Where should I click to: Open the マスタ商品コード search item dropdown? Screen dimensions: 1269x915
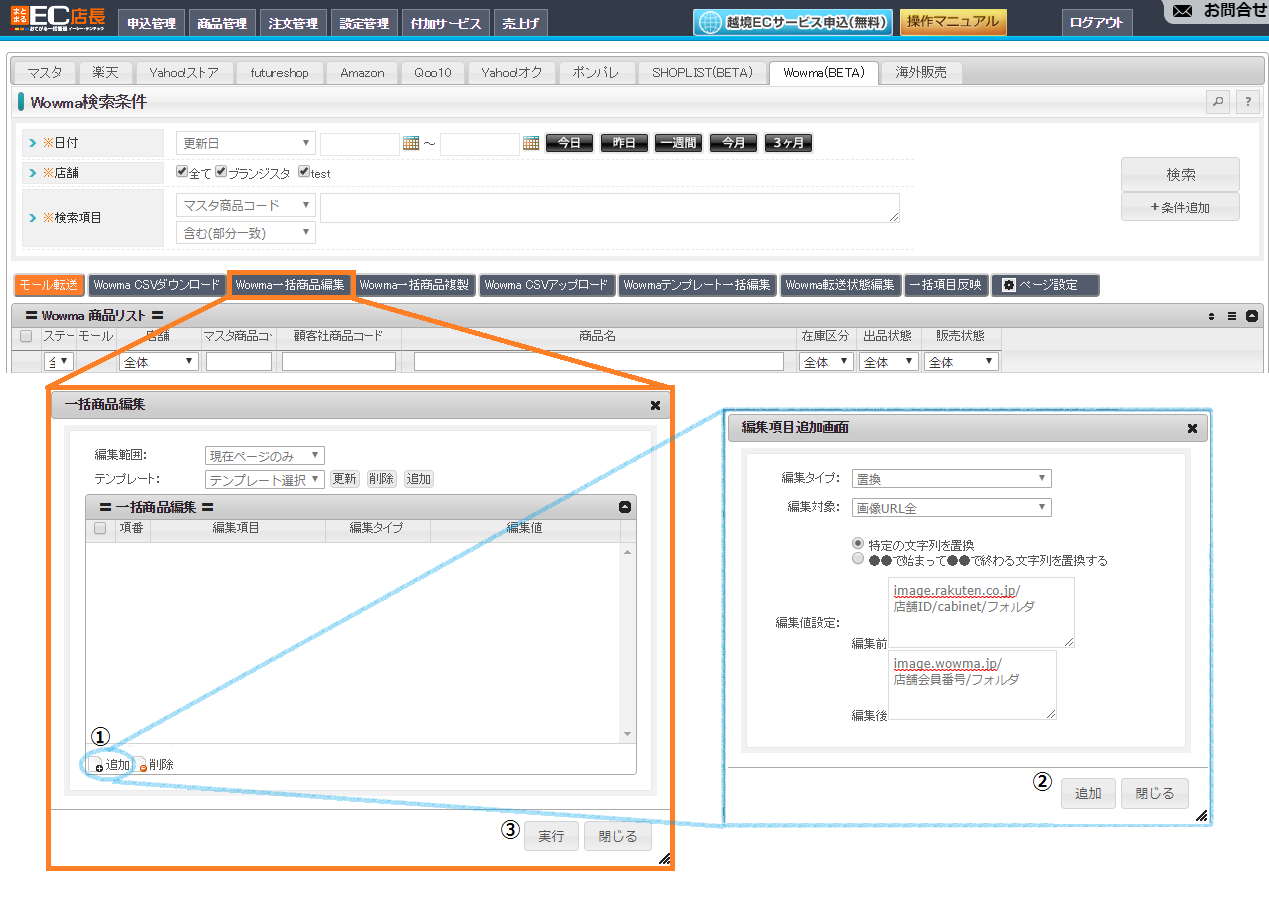[x=246, y=205]
